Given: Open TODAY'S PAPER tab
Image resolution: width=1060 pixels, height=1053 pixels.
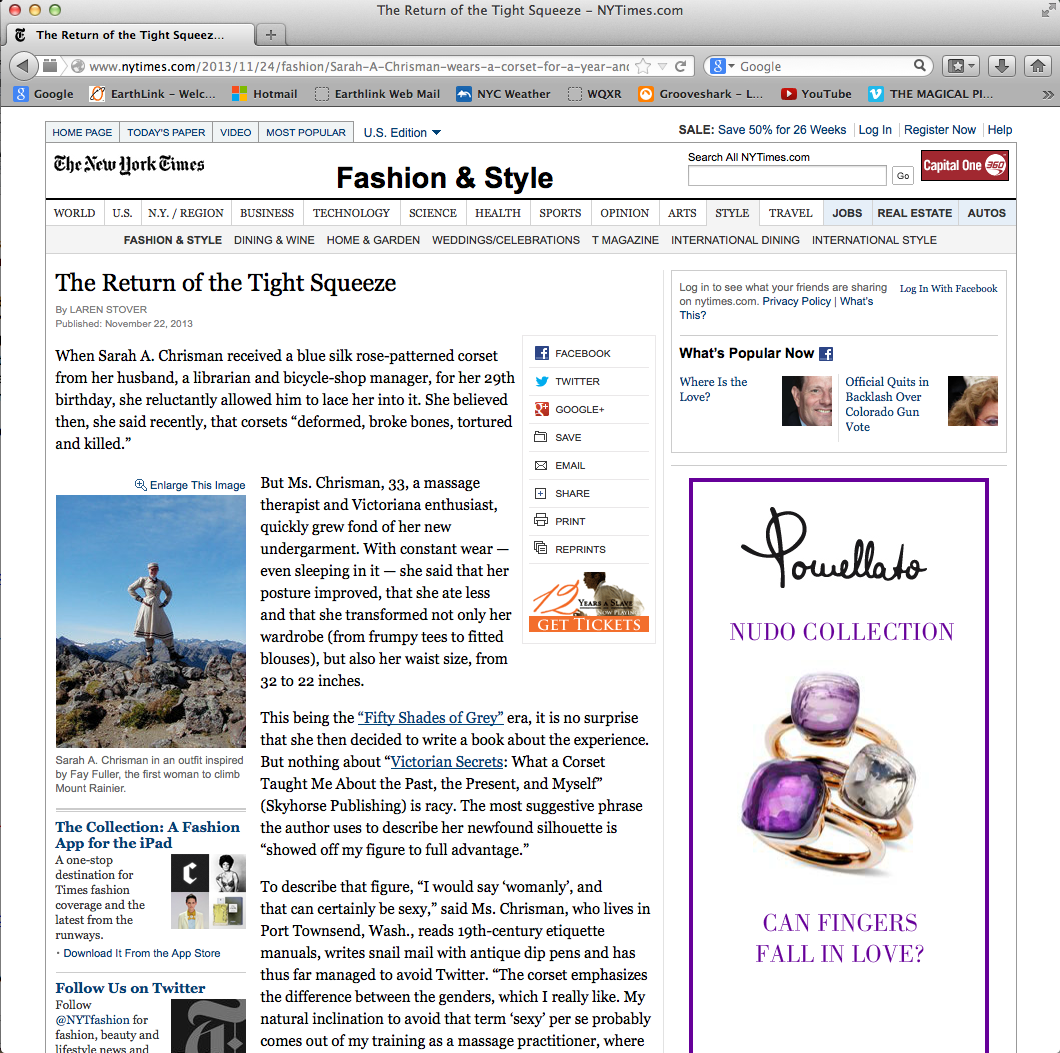Looking at the screenshot, I should click(166, 132).
